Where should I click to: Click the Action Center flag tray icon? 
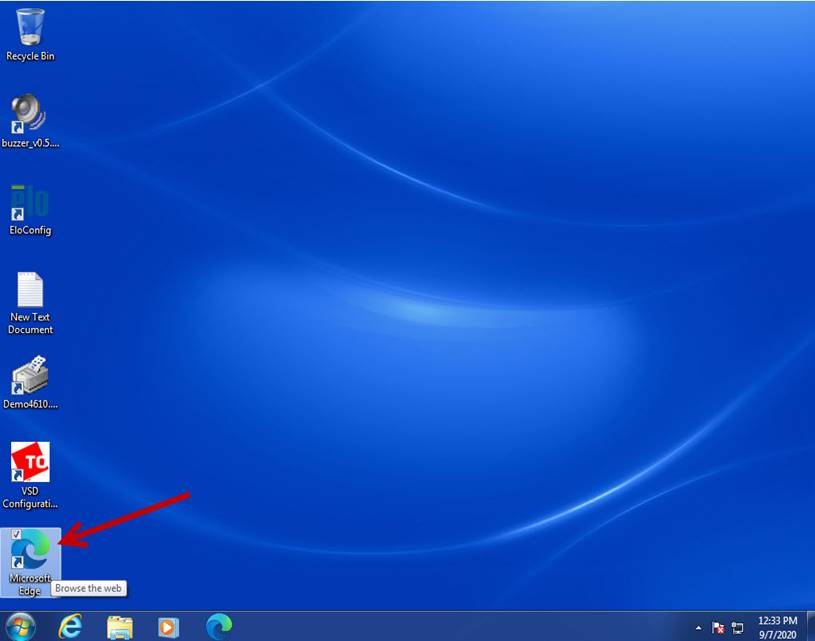click(718, 628)
